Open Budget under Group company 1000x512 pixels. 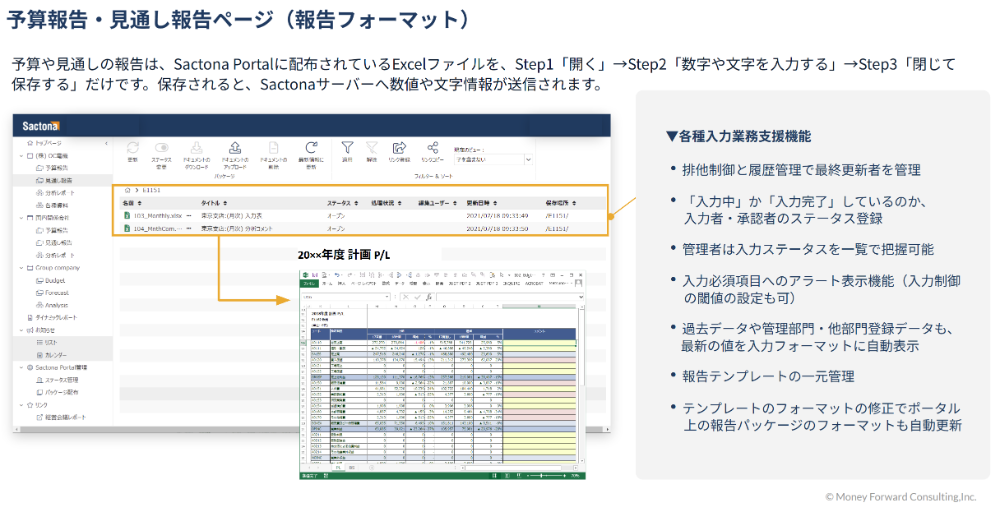click(55, 281)
